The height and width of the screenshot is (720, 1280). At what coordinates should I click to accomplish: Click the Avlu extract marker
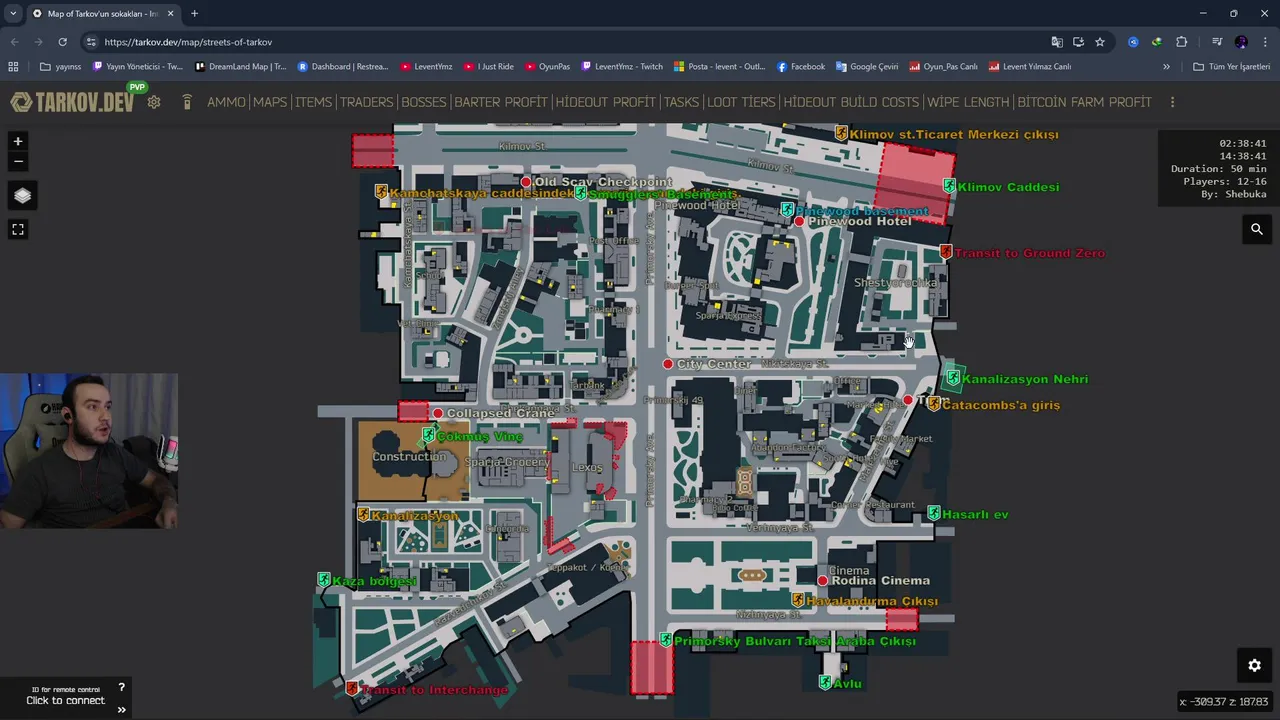point(824,683)
